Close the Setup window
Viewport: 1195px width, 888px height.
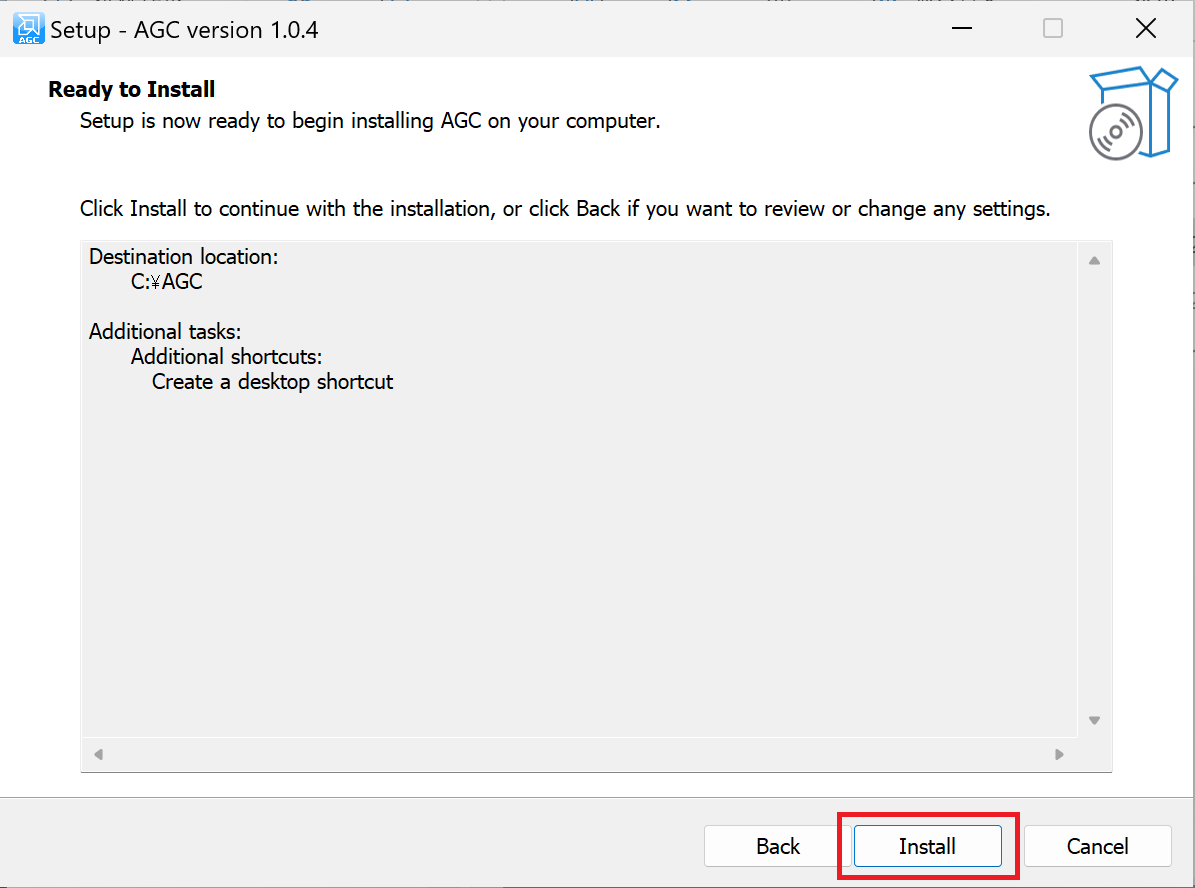[1146, 29]
